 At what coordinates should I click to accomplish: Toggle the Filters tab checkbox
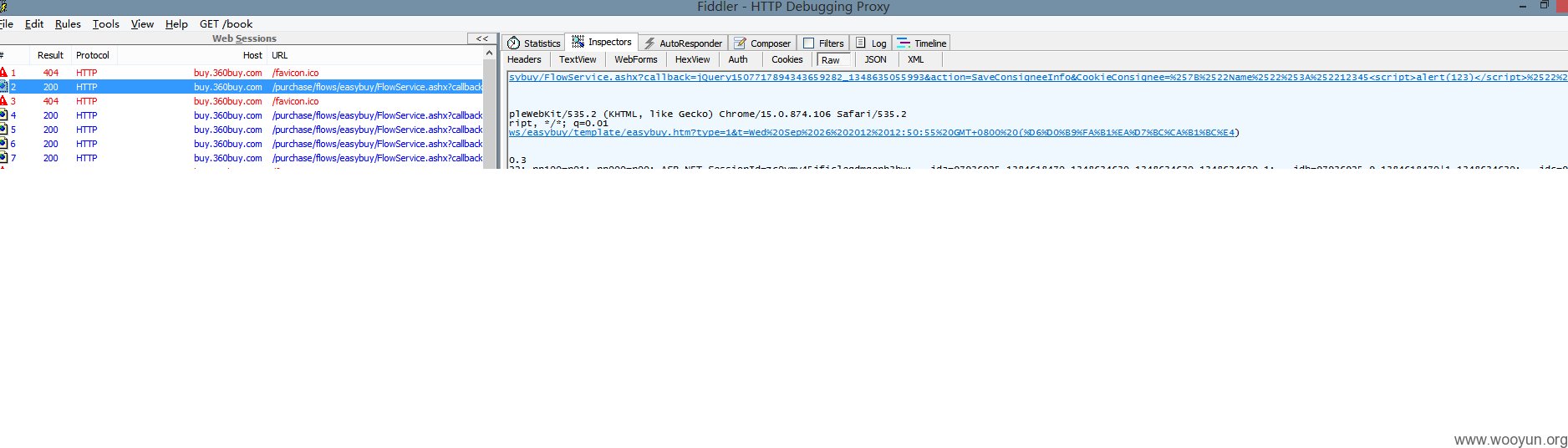point(808,43)
